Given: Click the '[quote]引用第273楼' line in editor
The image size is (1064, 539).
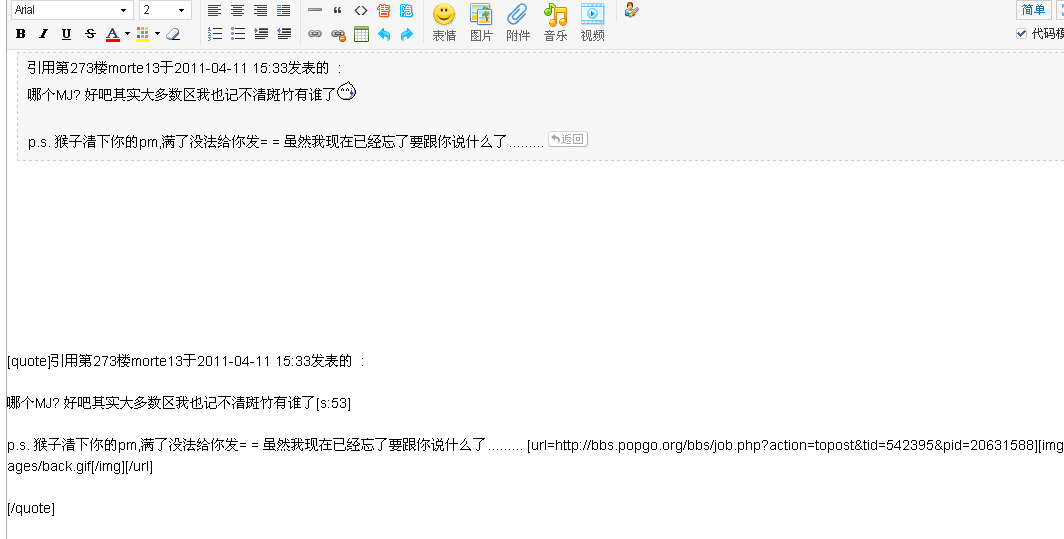Looking at the screenshot, I should pos(186,361).
